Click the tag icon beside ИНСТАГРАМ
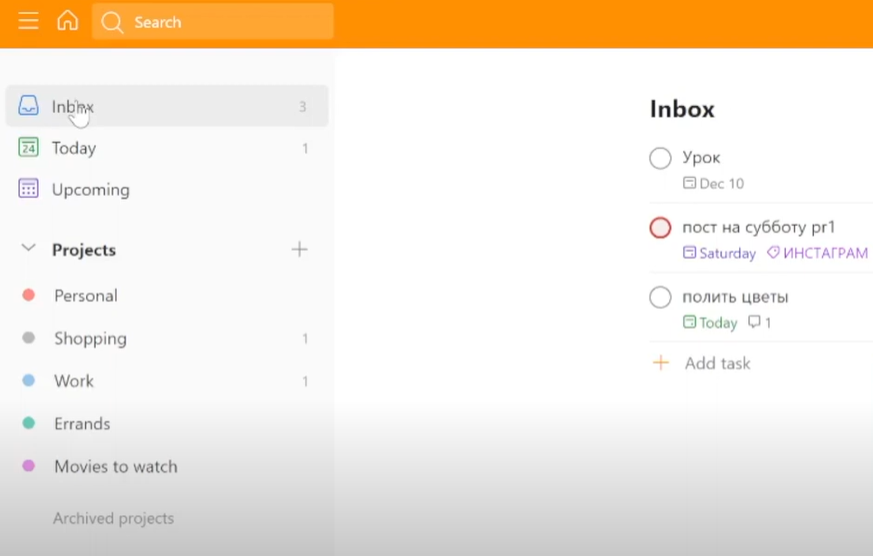The width and height of the screenshot is (873, 556). click(x=773, y=252)
